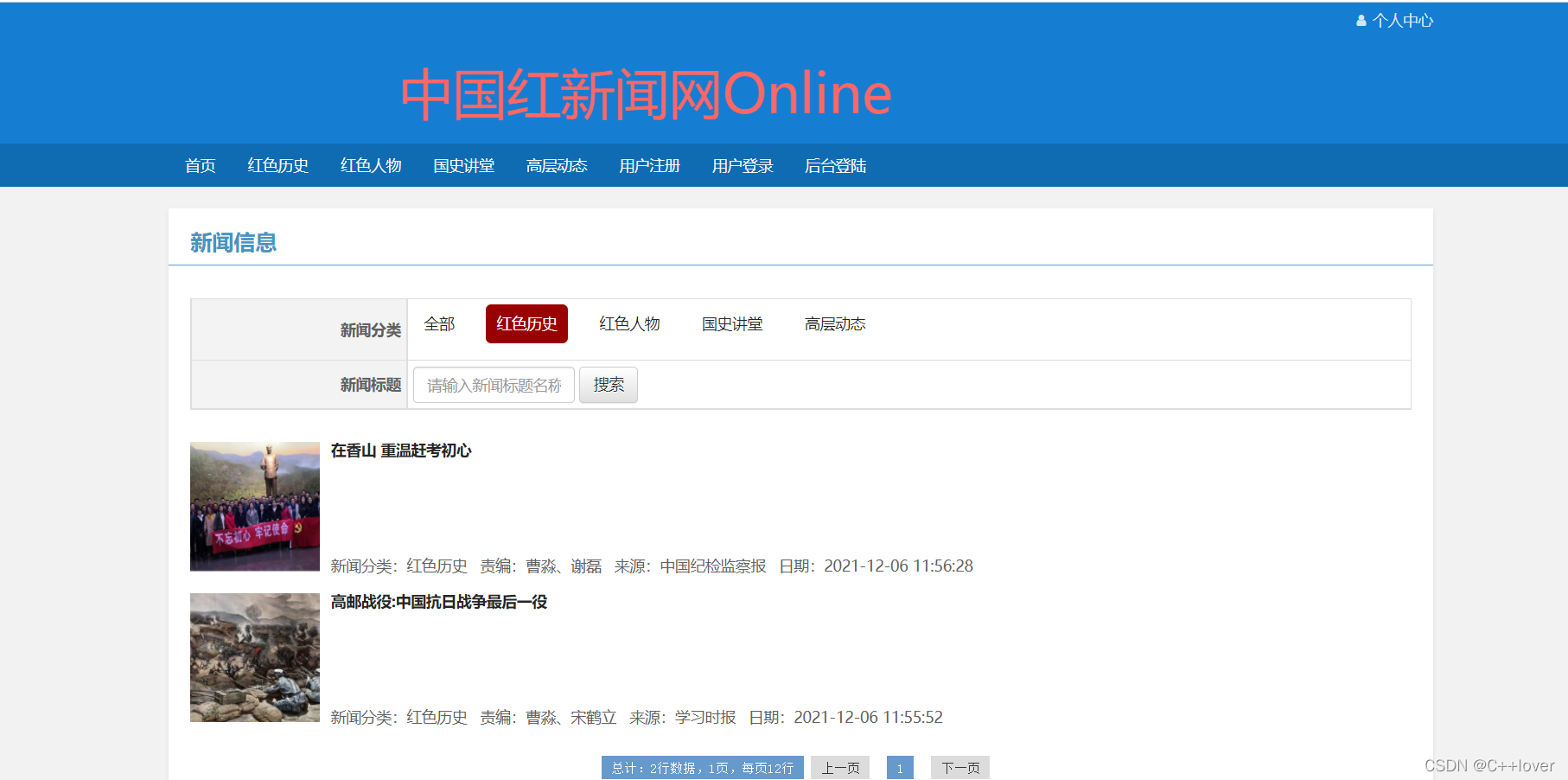Open article title 高邮战役:中国抗日战争最后一役
1568x780 pixels.
439,602
